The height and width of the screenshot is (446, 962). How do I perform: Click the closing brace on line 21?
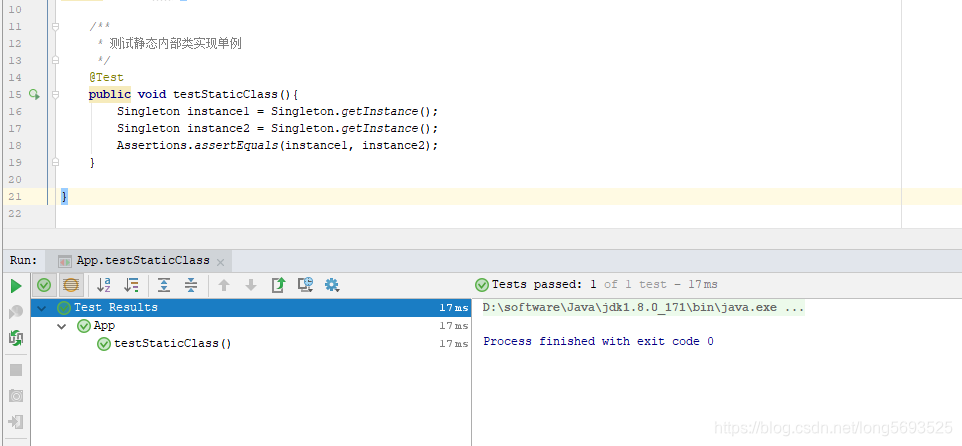click(x=64, y=197)
